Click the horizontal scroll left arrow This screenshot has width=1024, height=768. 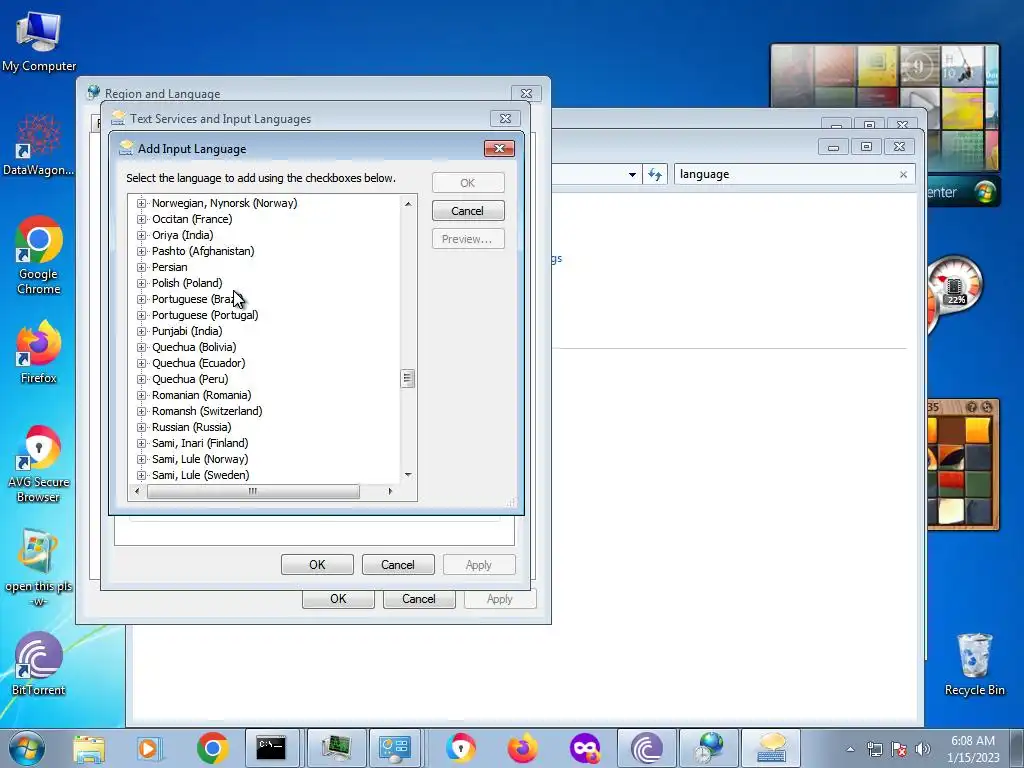(137, 491)
